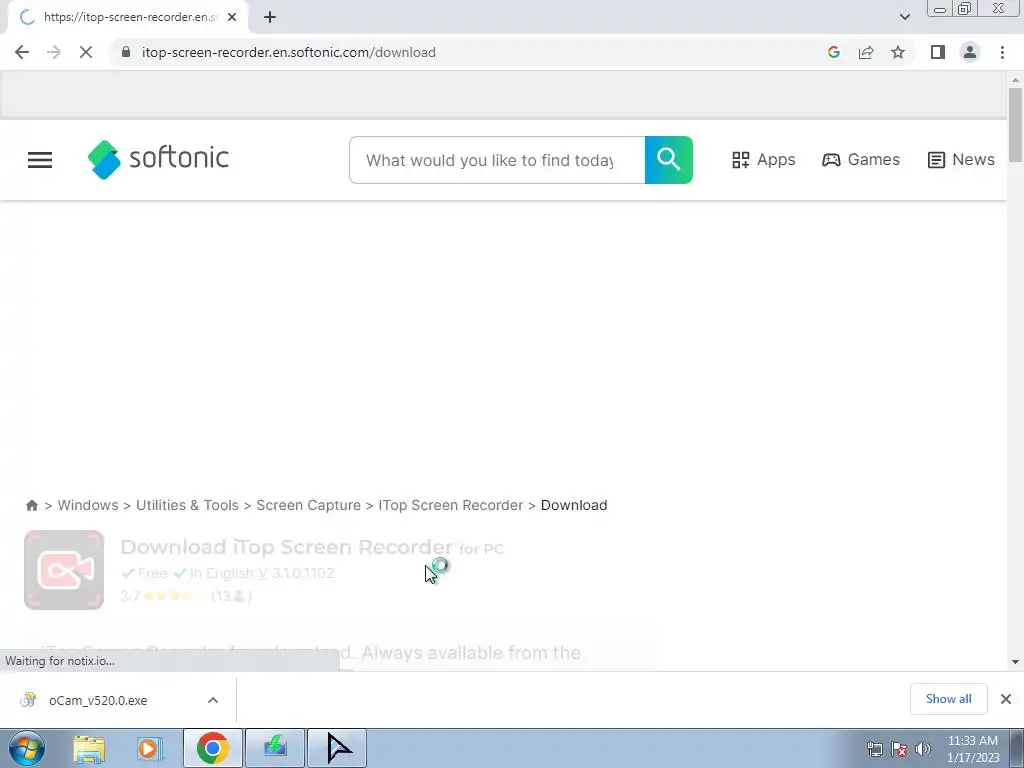Go back to the previous page
1024x768 pixels.
point(22,52)
